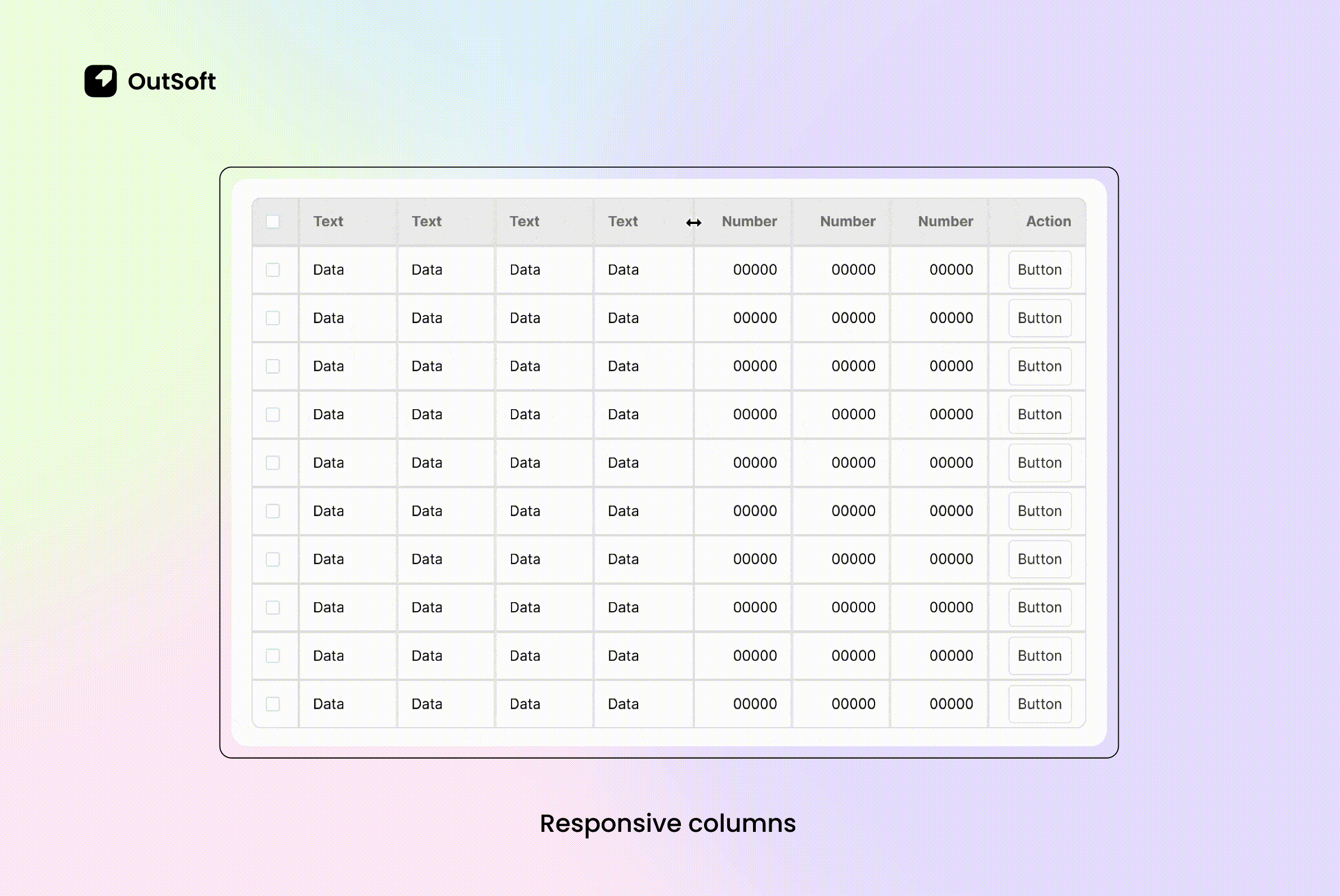
Task: Select the fourth Text column header
Action: pyautogui.click(x=622, y=222)
